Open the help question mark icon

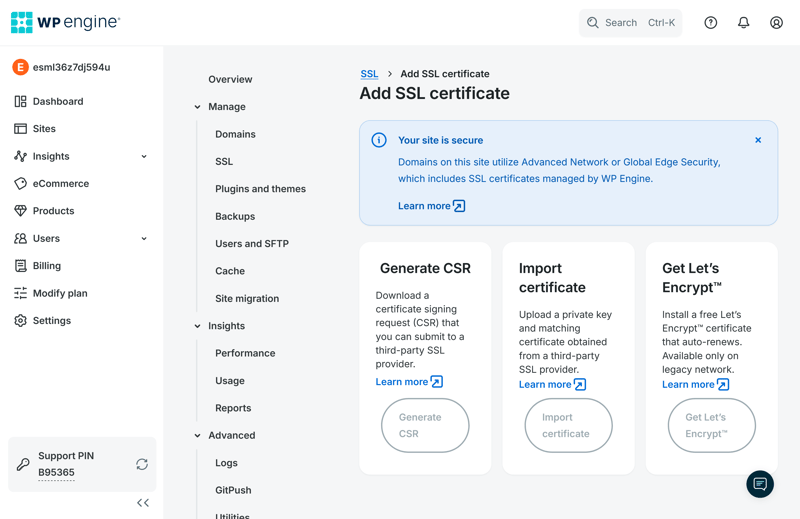coord(711,22)
